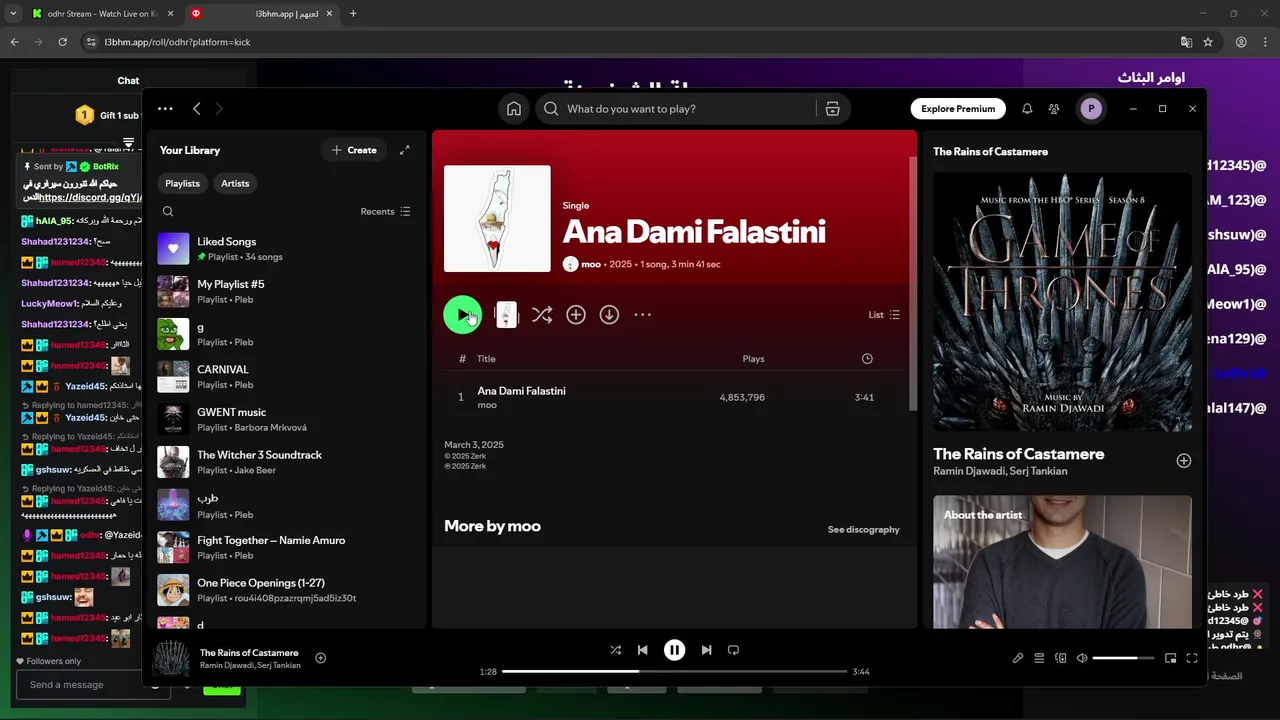1280x720 pixels.
Task: Open Spotify three-dots main menu
Action: [x=165, y=109]
